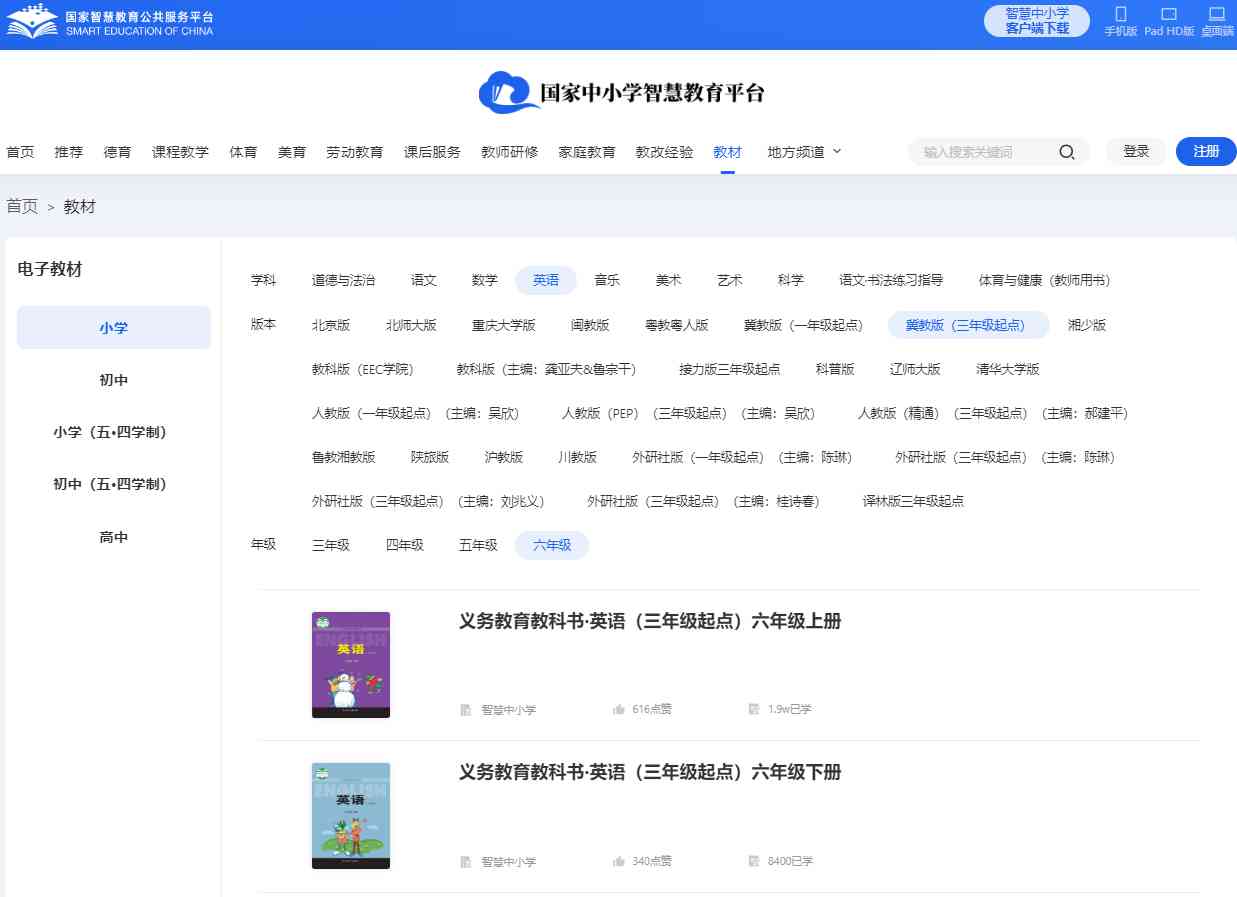Choose 人教版（PEP）（三年级起点） edition
Image resolution: width=1237 pixels, height=897 pixels.
pyautogui.click(x=688, y=413)
